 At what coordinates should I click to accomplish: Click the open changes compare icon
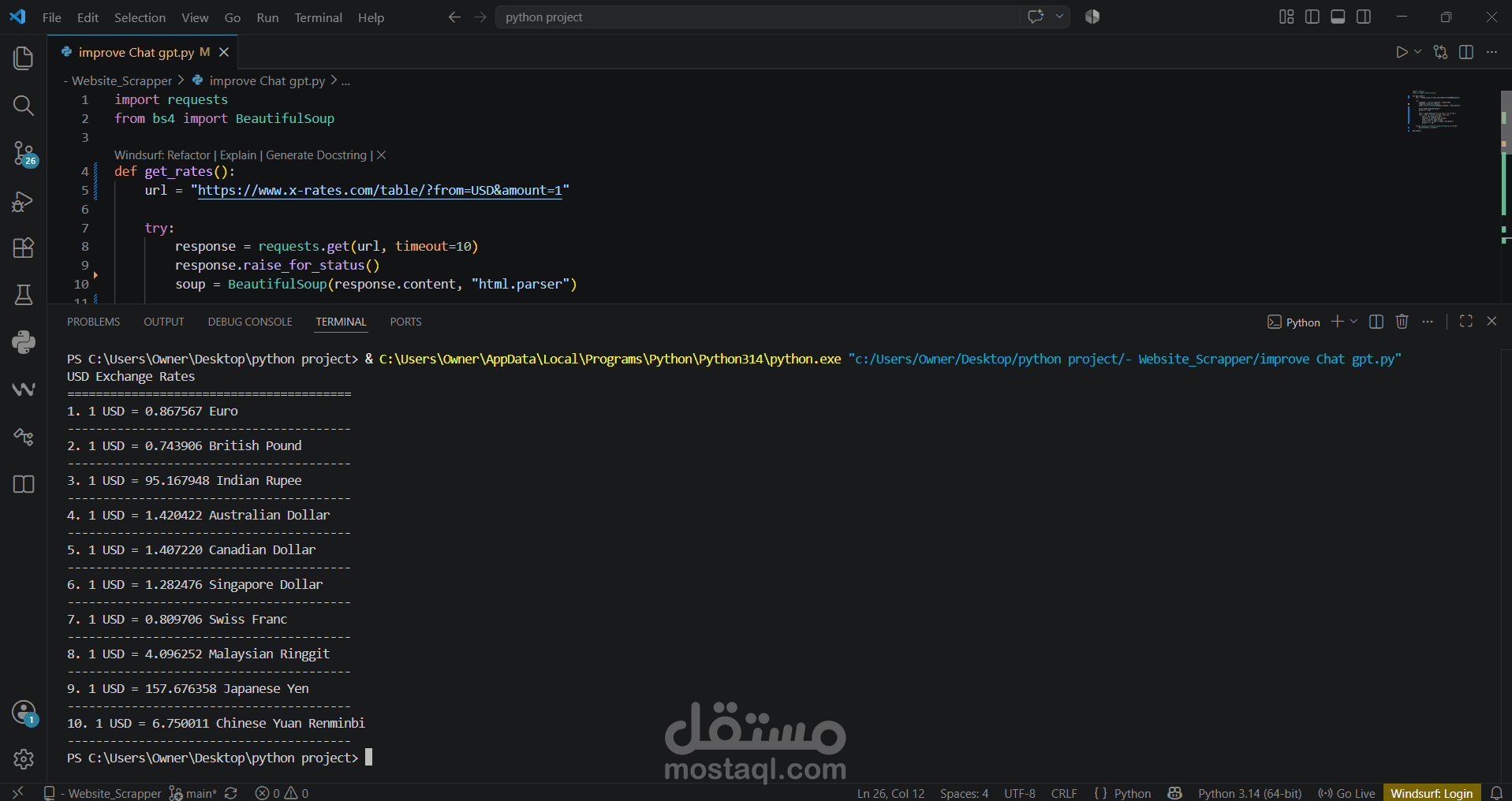[x=1440, y=52]
